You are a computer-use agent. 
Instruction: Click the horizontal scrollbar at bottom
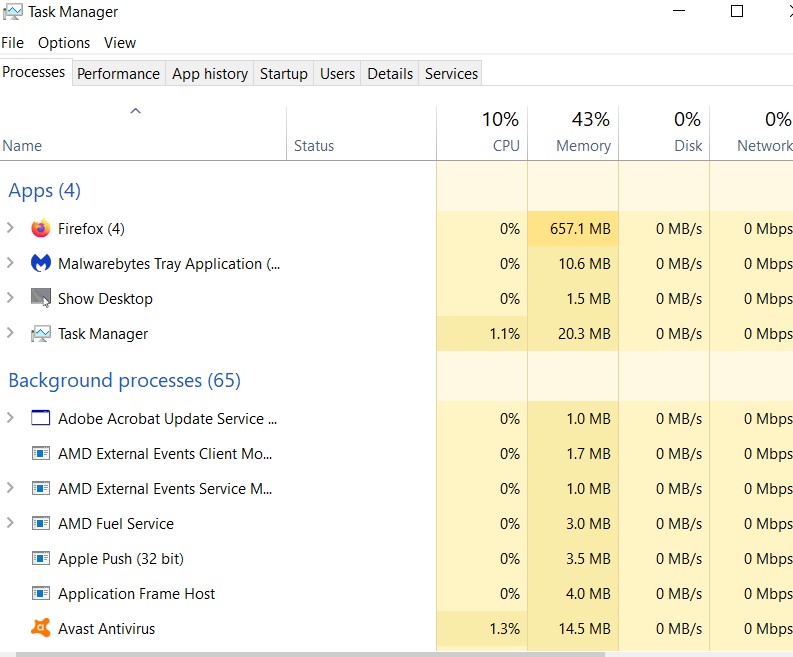point(310,654)
